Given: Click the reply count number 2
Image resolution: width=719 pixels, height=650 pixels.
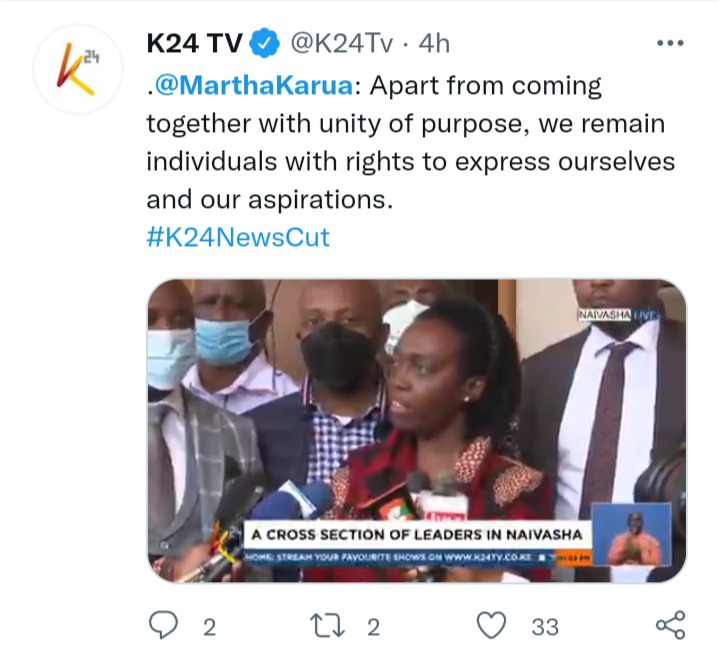Looking at the screenshot, I should 209,627.
